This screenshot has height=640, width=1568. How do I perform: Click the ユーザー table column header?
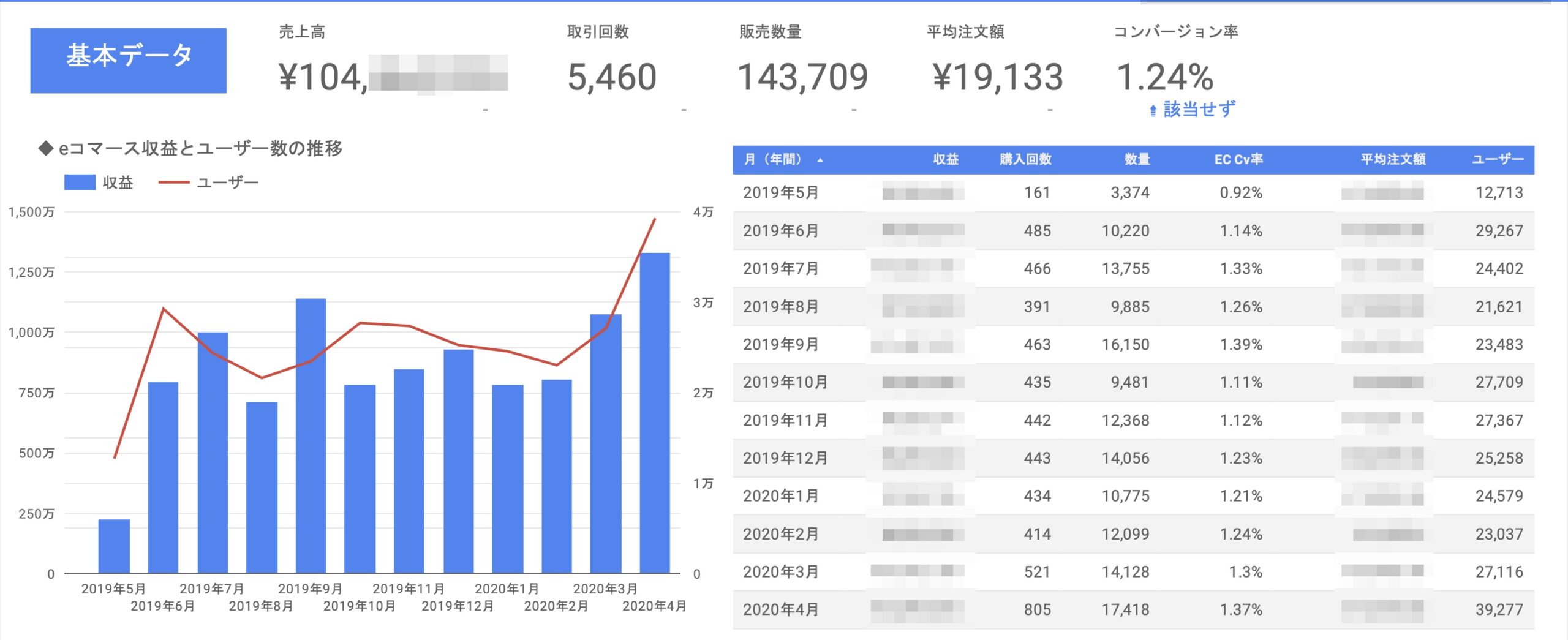pos(1498,160)
